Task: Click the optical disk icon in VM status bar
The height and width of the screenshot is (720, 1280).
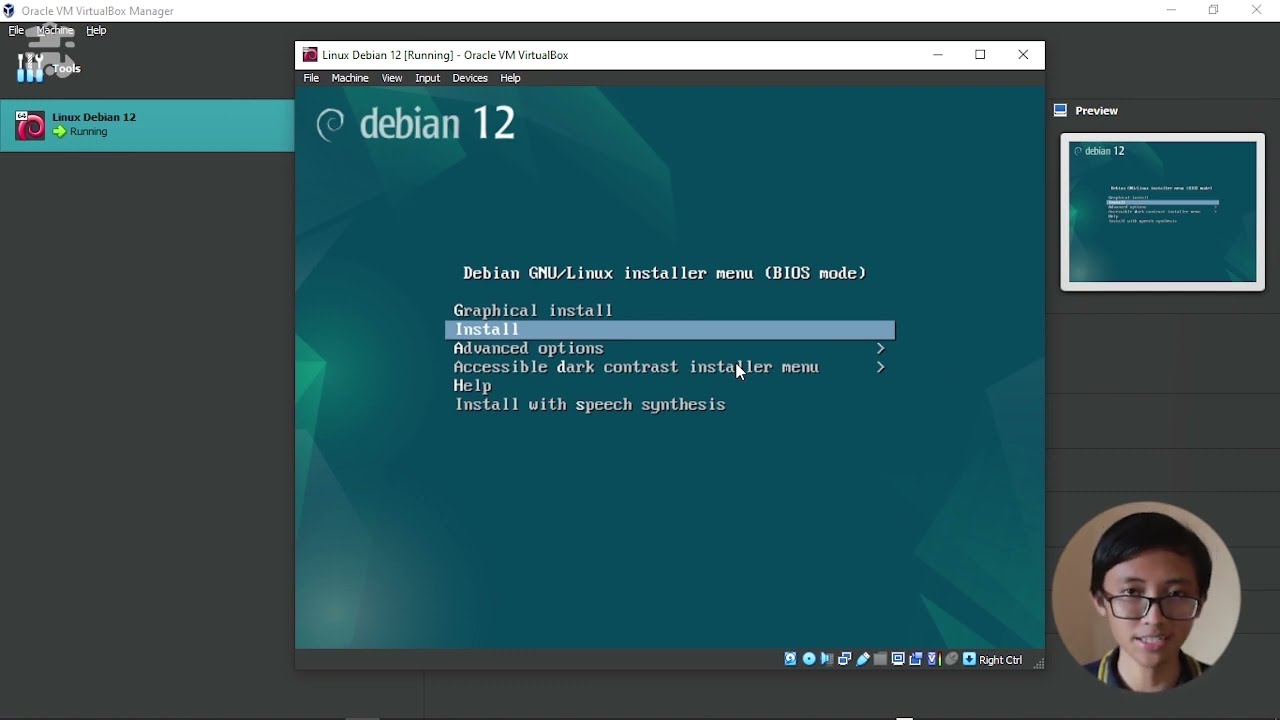Action: [x=809, y=659]
